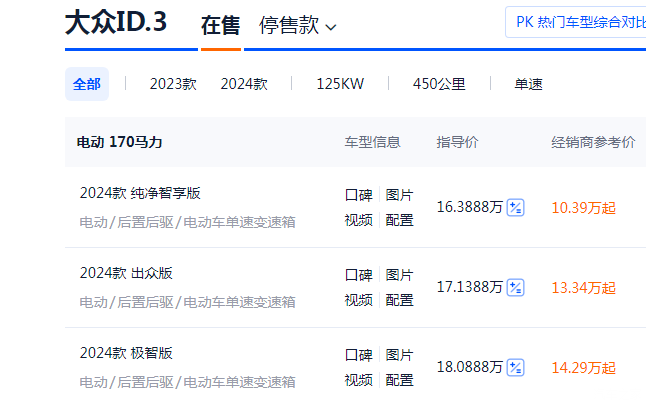Click PK 热门车型综合对比 button
The image size is (646, 405).
[578, 21]
